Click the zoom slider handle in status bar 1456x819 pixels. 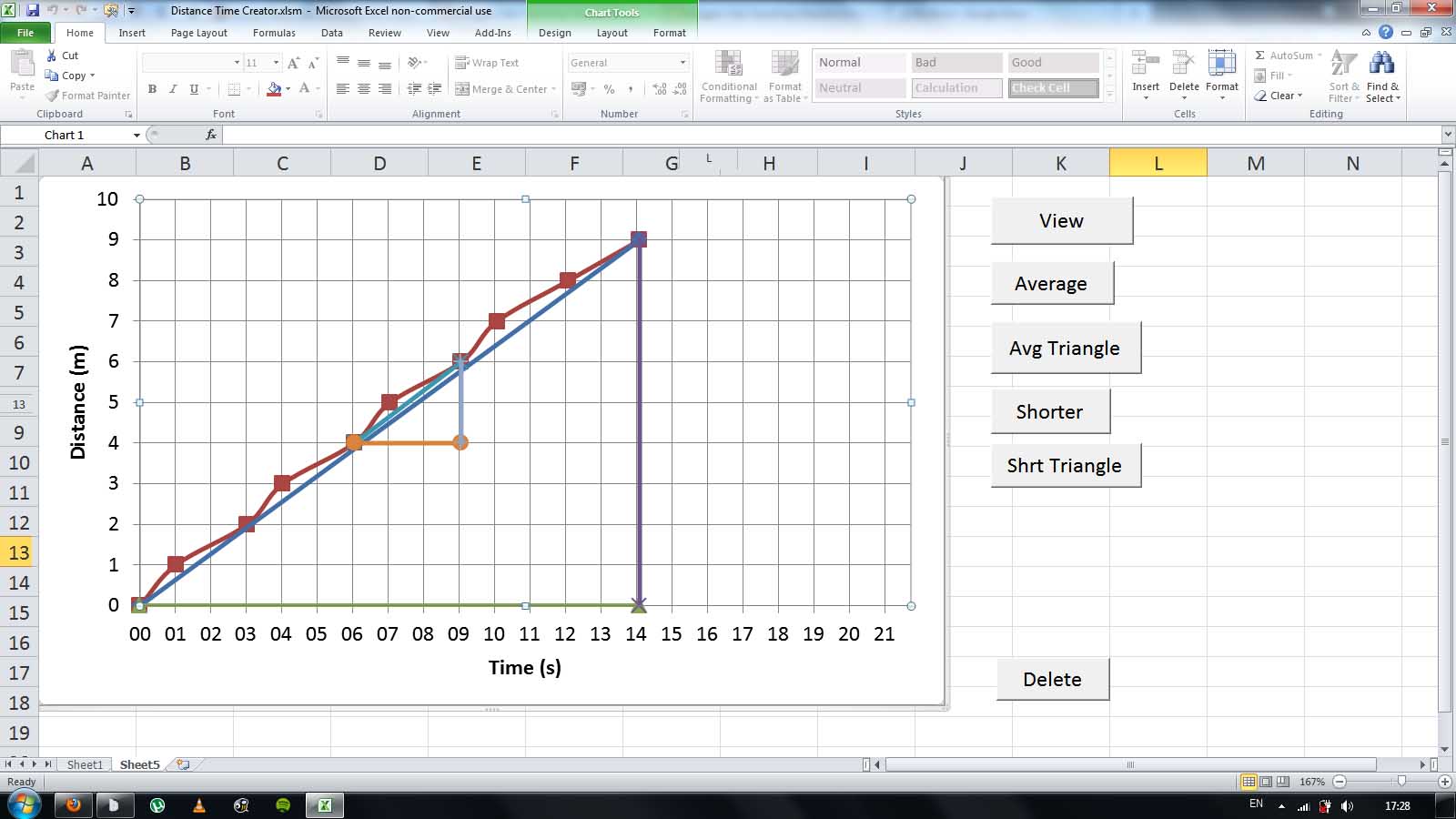tap(1401, 782)
